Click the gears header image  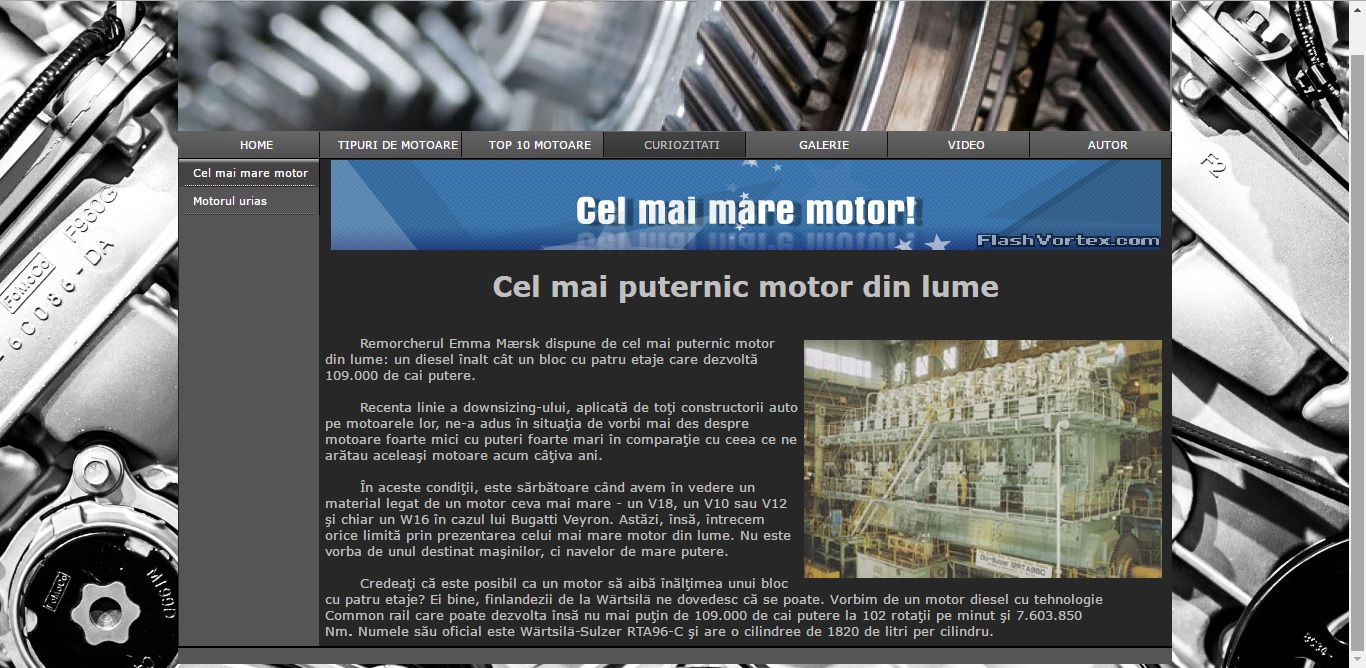click(x=673, y=65)
